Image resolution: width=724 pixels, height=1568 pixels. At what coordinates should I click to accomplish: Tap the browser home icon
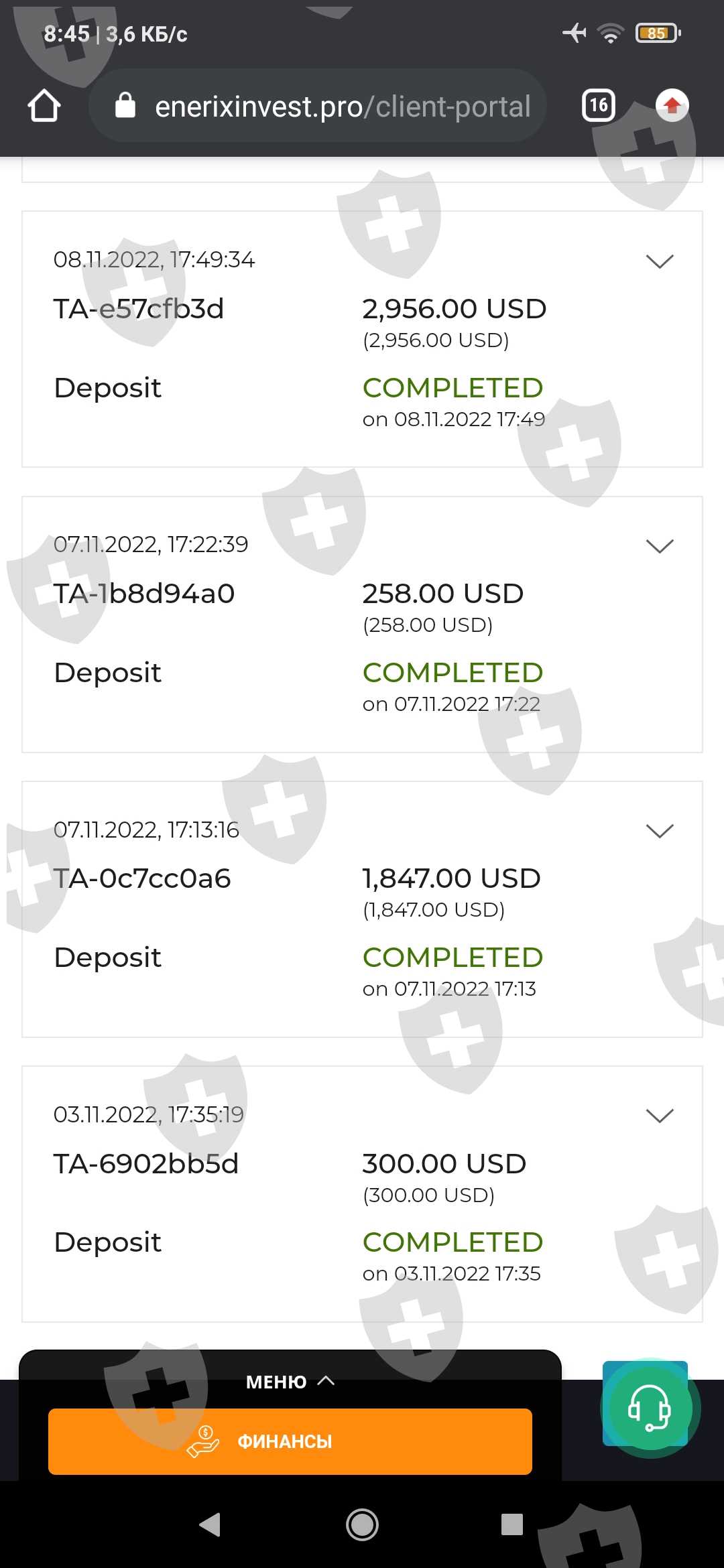click(x=44, y=106)
